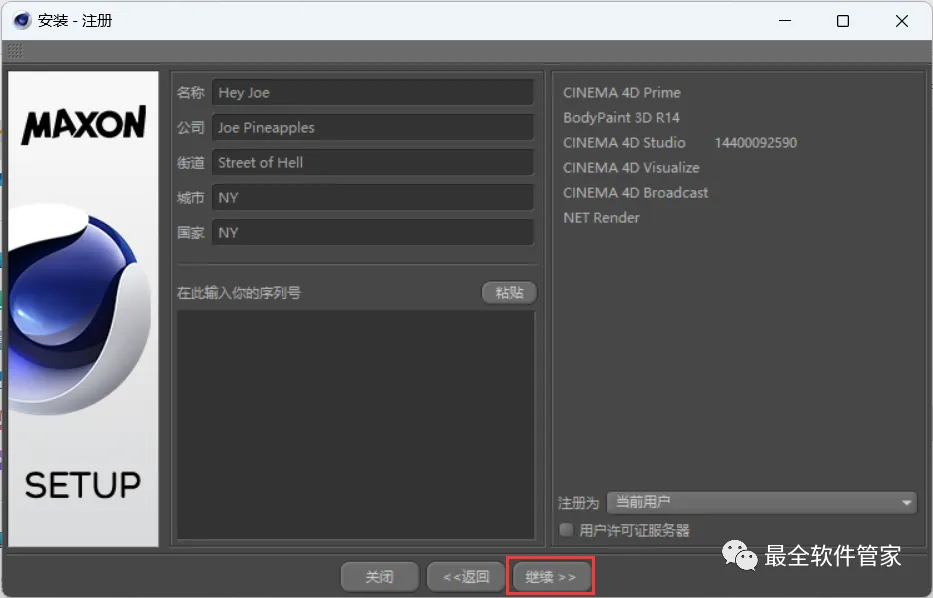Image resolution: width=933 pixels, height=598 pixels.
Task: Go back with the <<返回 button
Action: (x=466, y=577)
